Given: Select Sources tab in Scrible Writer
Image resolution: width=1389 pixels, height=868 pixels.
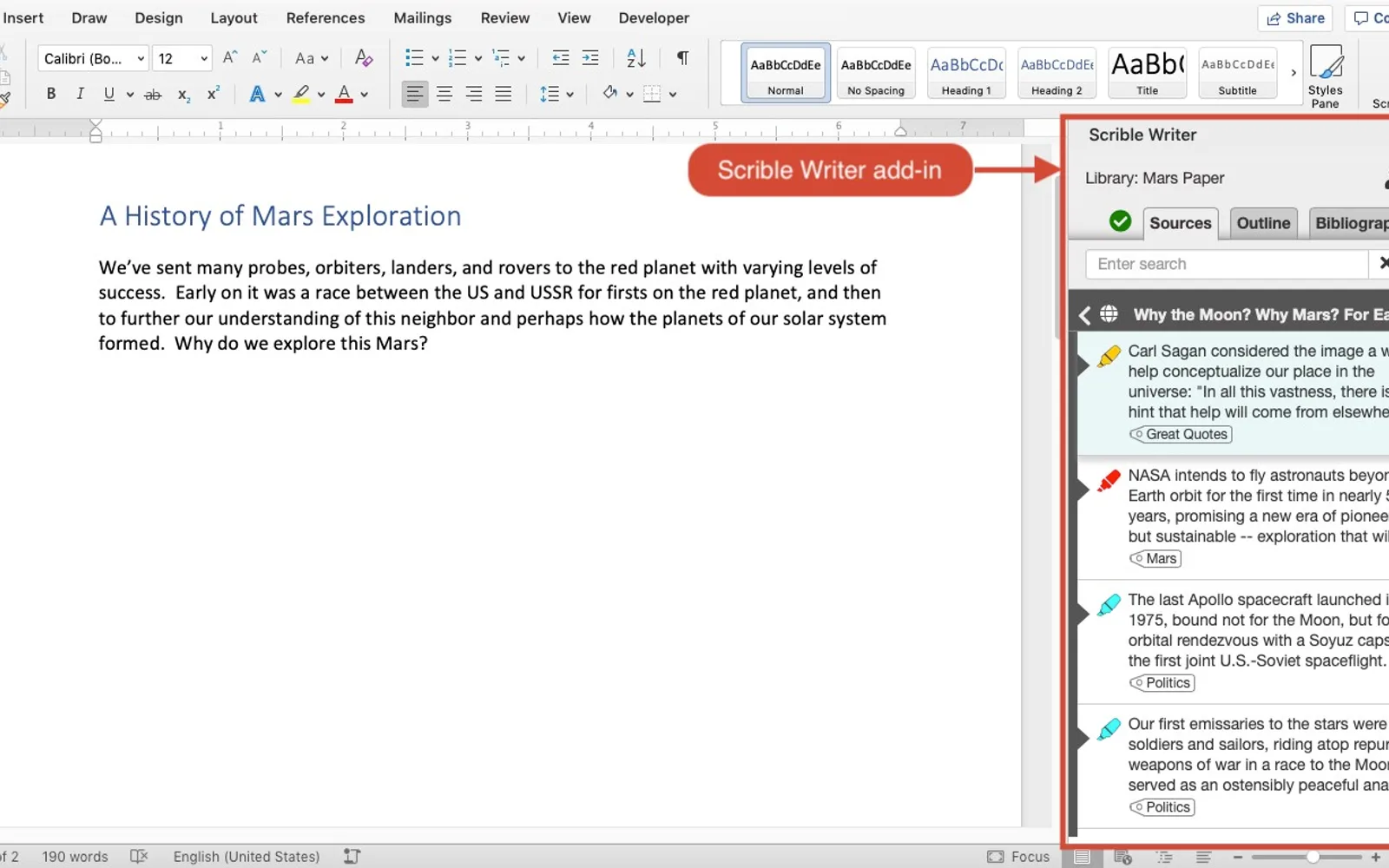Looking at the screenshot, I should (1180, 223).
